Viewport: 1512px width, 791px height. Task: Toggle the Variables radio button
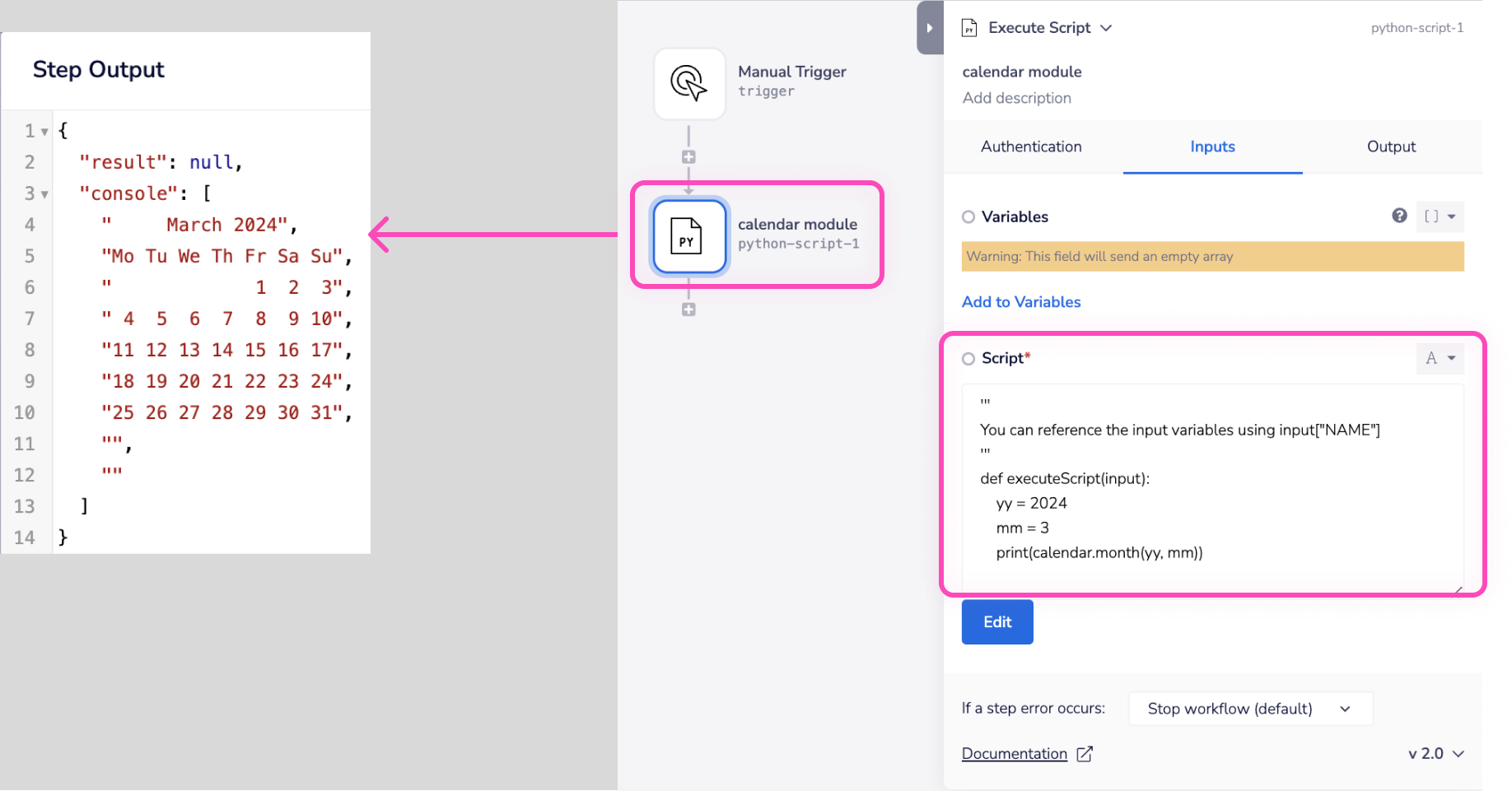(968, 217)
